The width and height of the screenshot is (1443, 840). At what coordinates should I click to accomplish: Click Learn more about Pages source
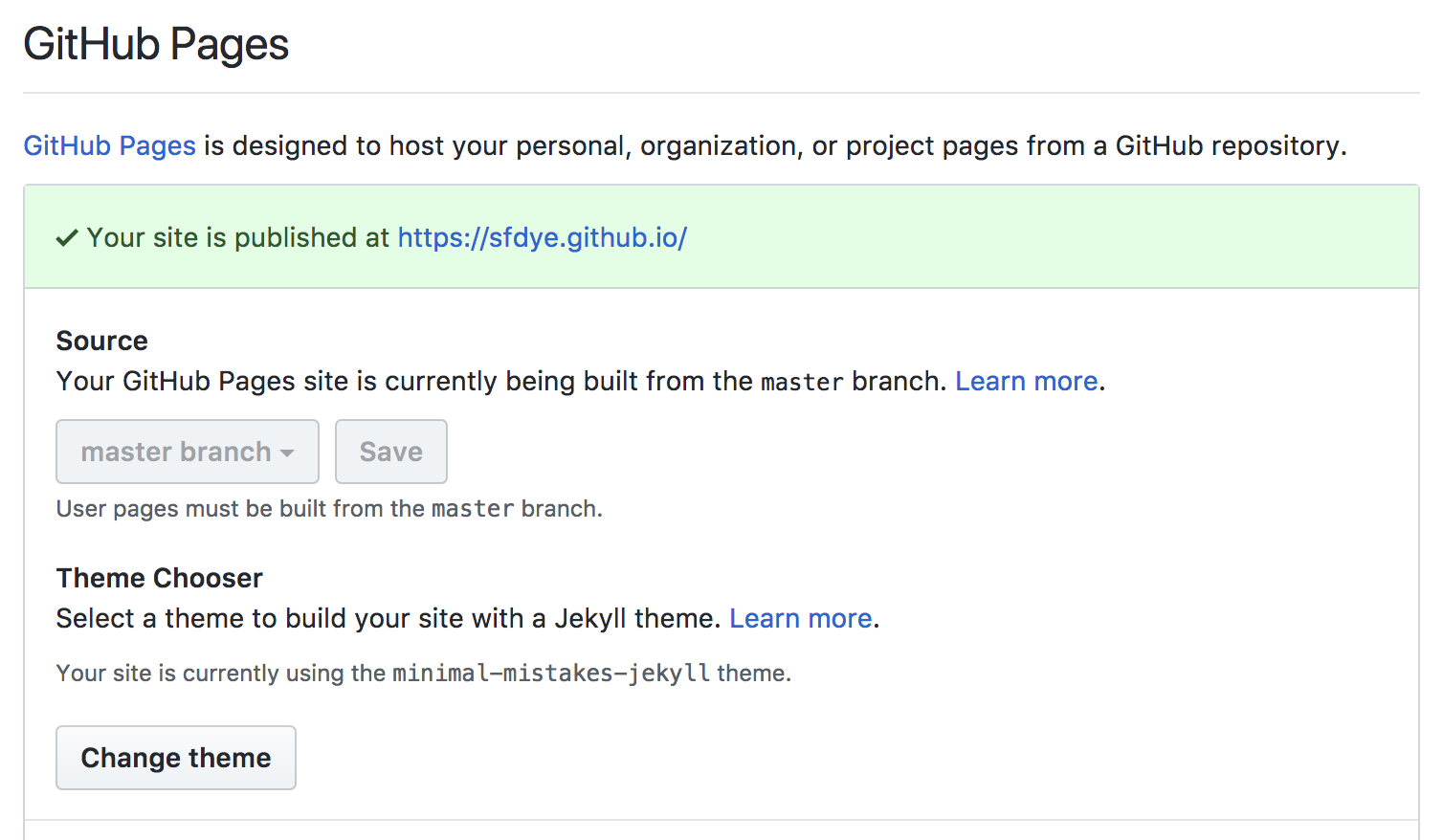pyautogui.click(x=1026, y=381)
